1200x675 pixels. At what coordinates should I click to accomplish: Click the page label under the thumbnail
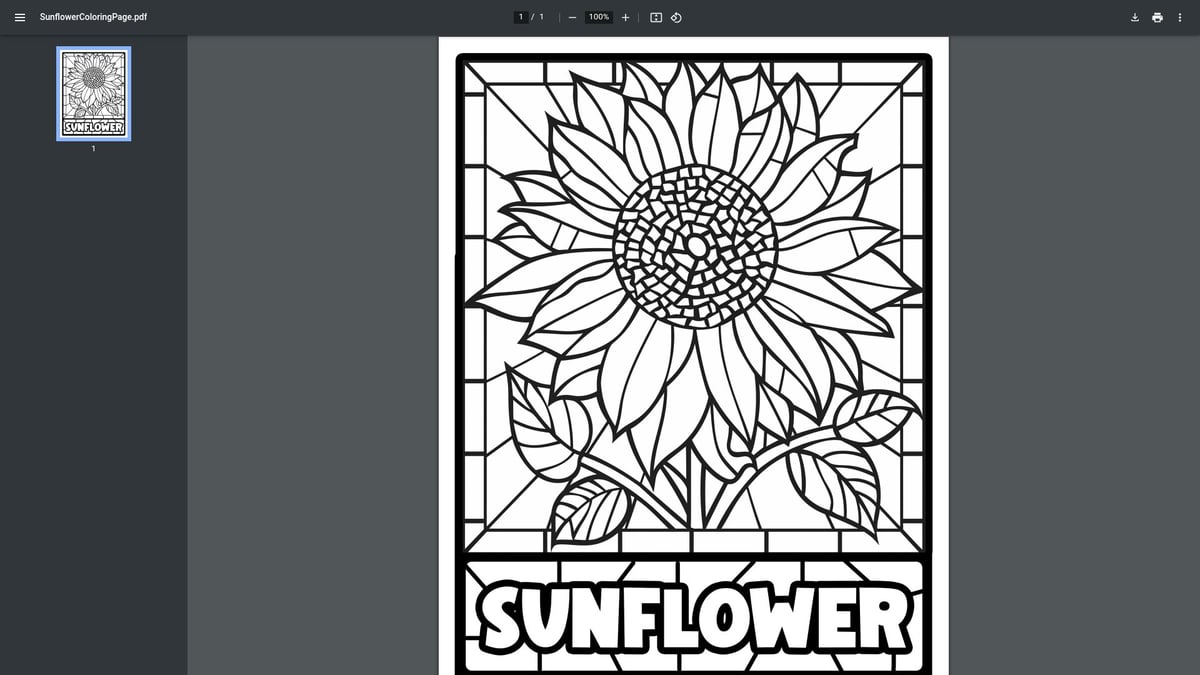point(93,148)
